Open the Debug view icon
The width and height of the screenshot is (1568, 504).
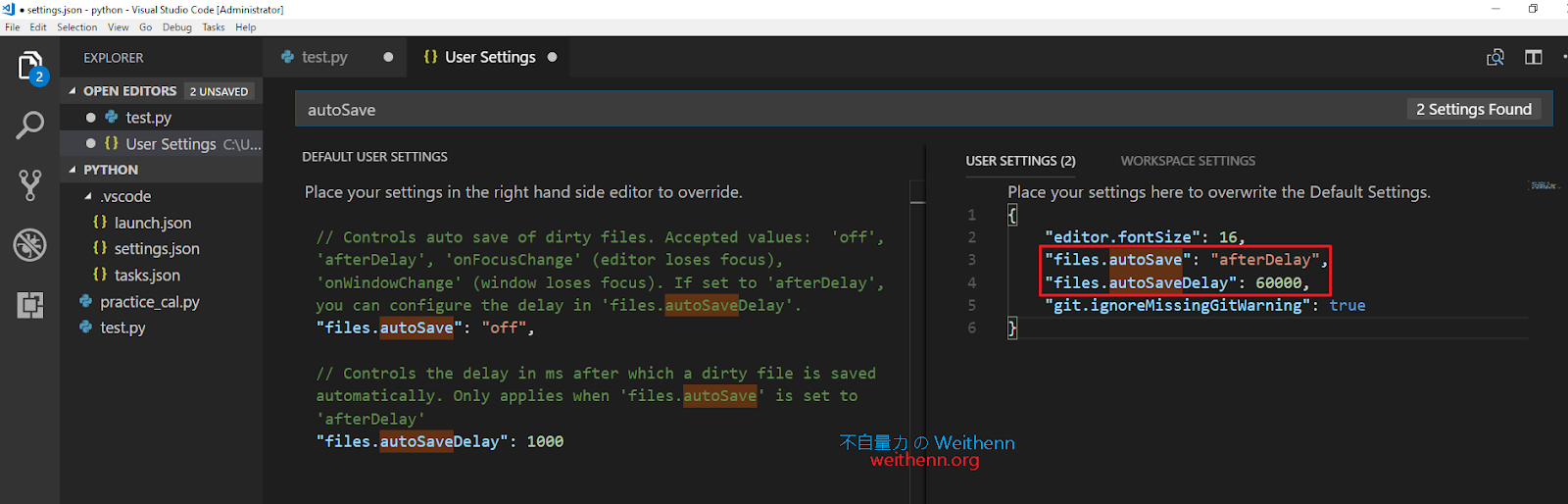point(29,244)
